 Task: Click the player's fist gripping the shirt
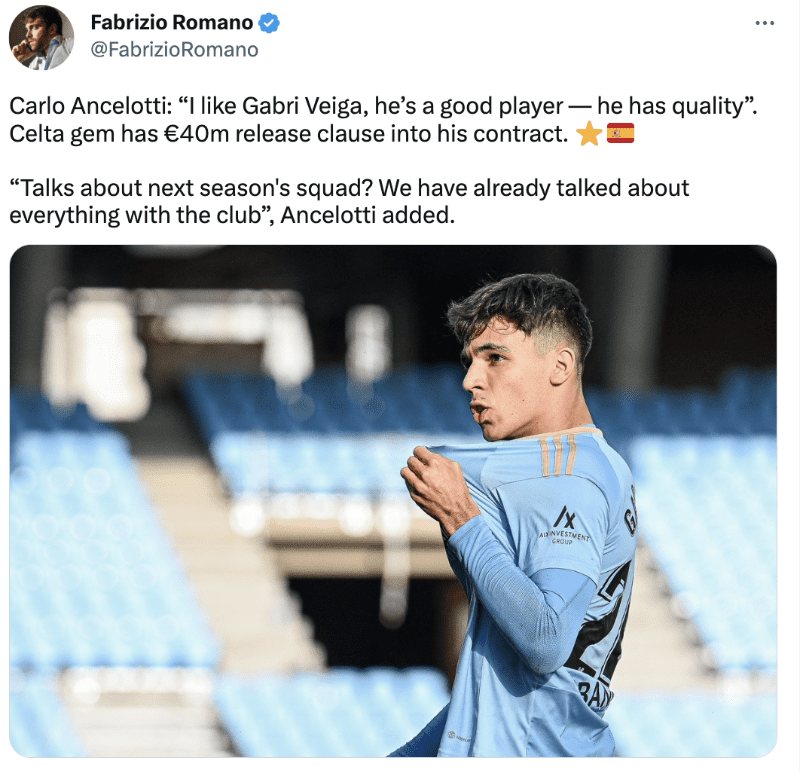point(438,483)
